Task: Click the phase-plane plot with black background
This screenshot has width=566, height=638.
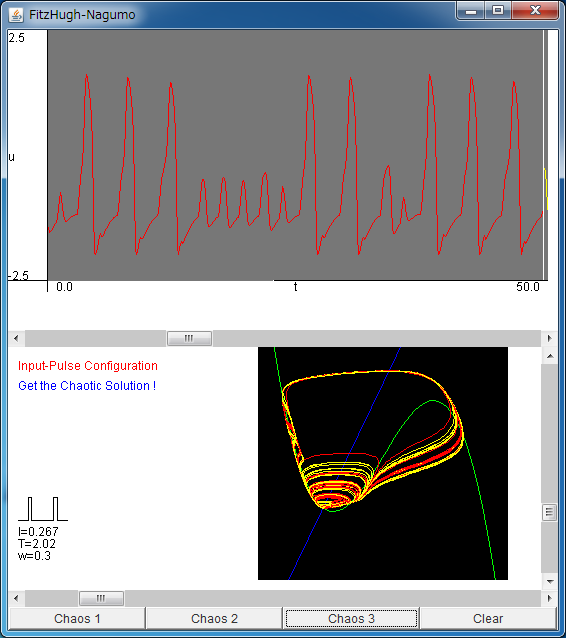Action: (x=382, y=463)
